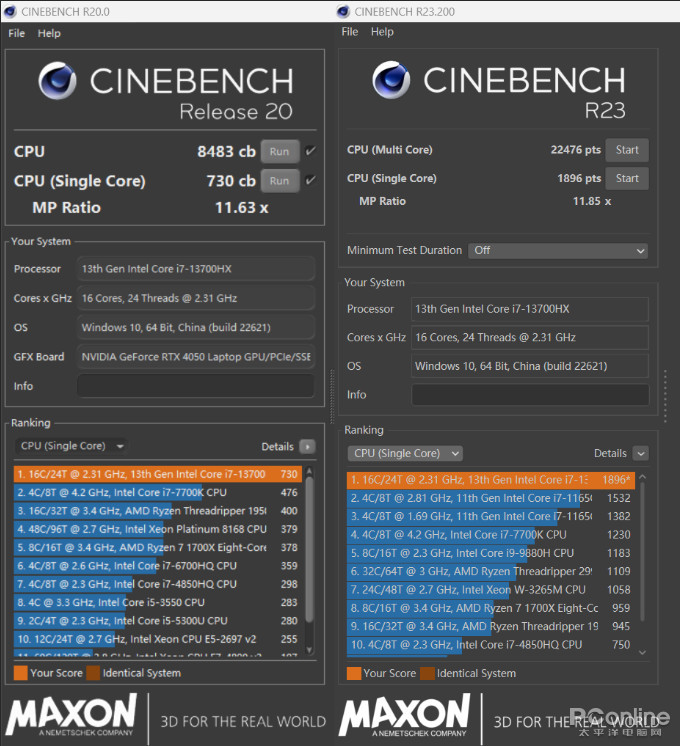Open R23 ranking CPU (Single Core) dropdown
This screenshot has height=746, width=680.
tap(405, 453)
